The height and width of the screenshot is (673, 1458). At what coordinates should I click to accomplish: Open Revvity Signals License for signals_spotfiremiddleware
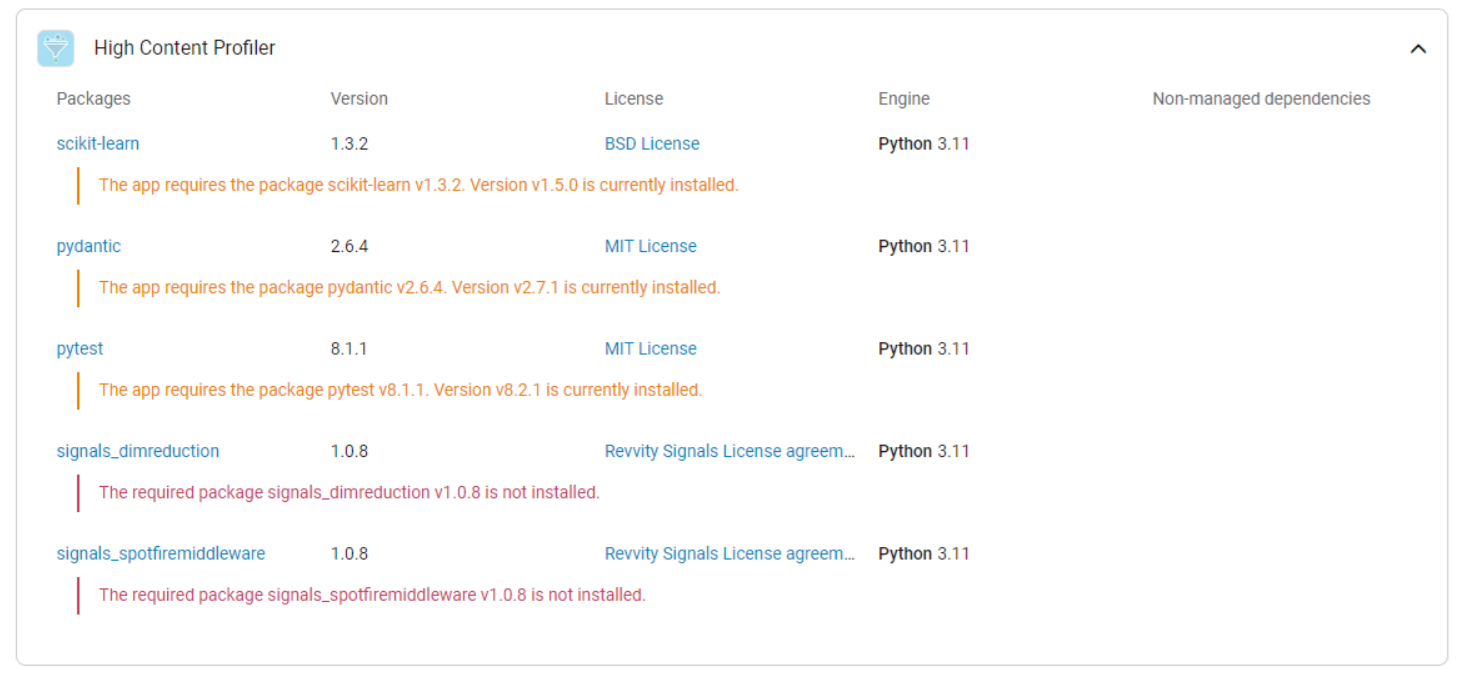tap(730, 554)
